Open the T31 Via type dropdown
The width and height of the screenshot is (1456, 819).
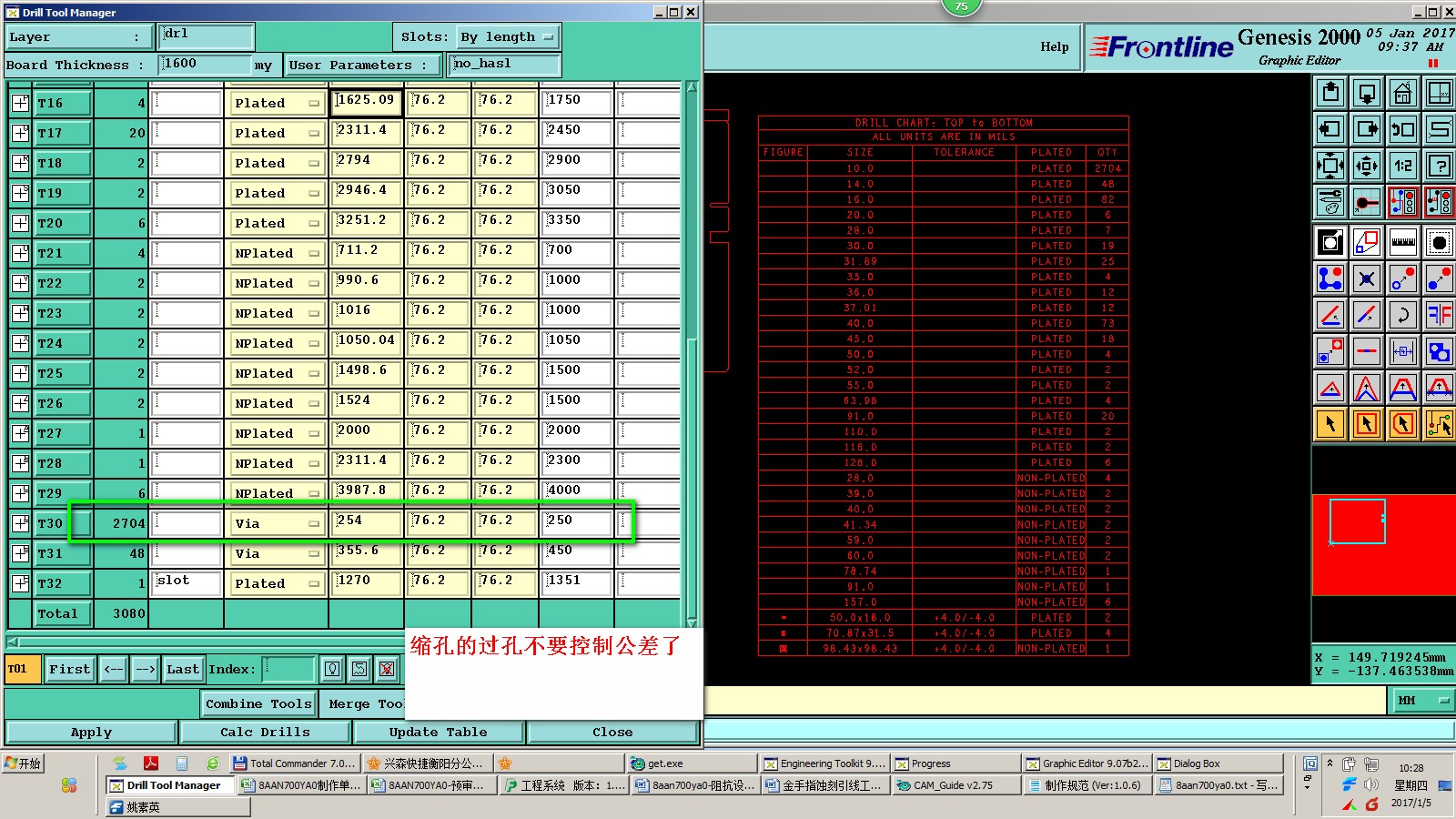[x=277, y=553]
